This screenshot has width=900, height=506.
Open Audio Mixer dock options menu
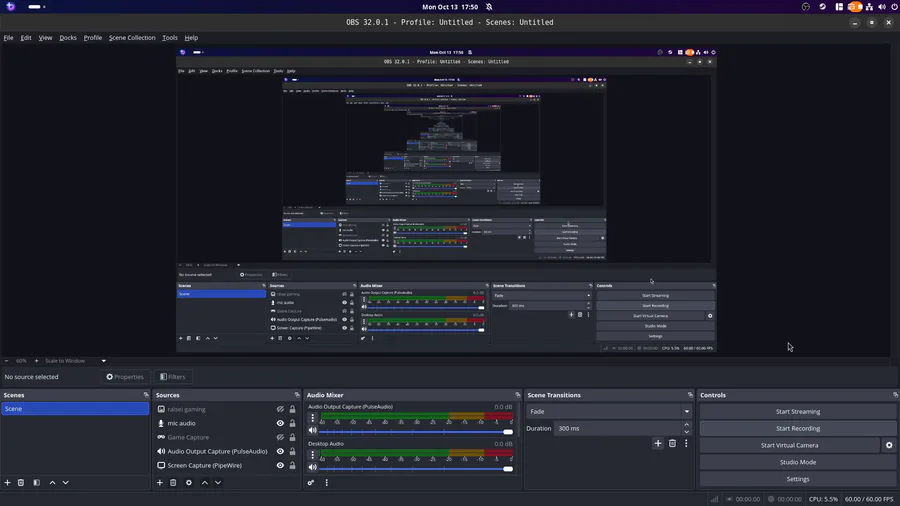pyautogui.click(x=327, y=482)
